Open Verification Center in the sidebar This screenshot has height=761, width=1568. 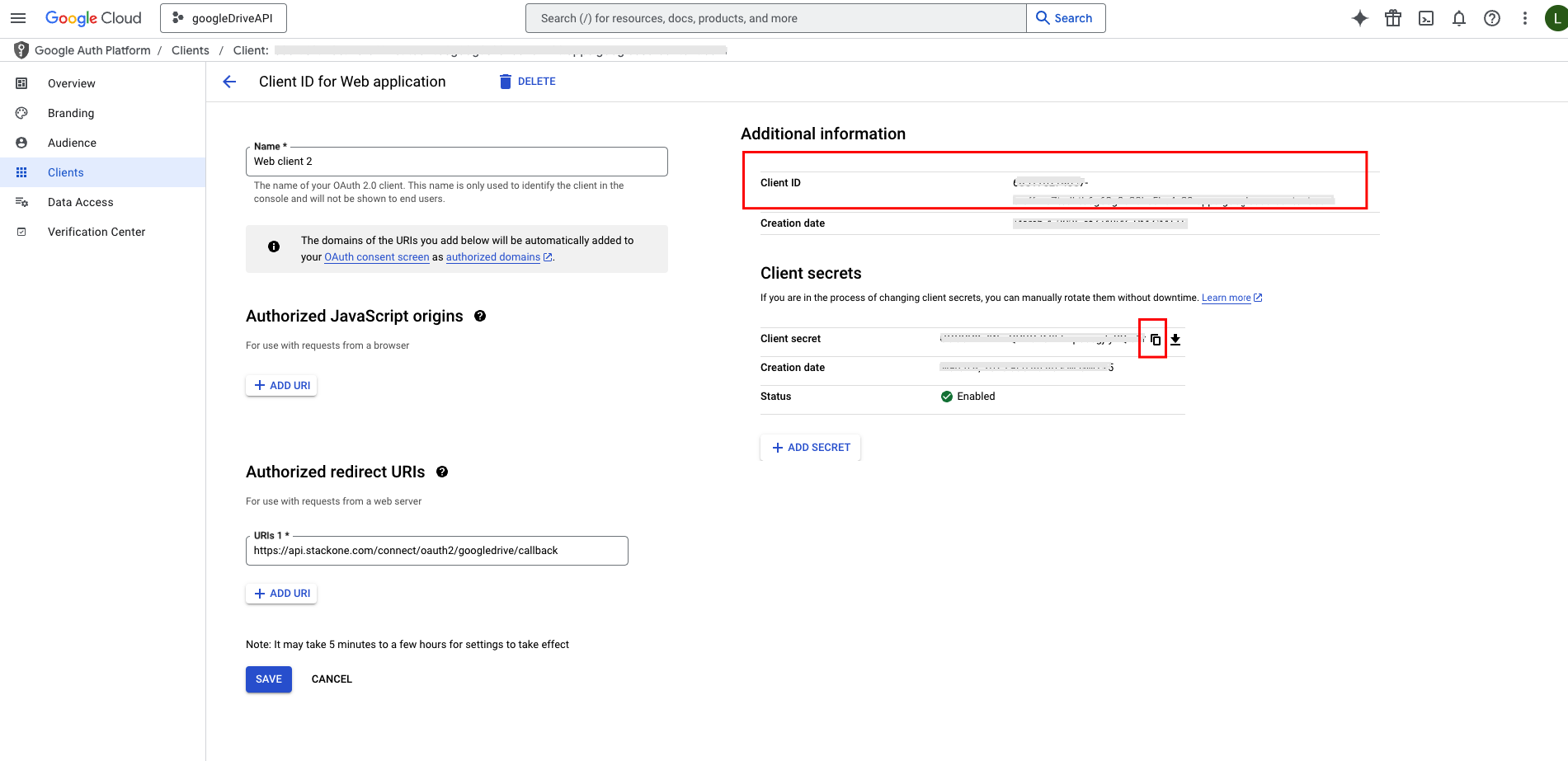(x=102, y=232)
